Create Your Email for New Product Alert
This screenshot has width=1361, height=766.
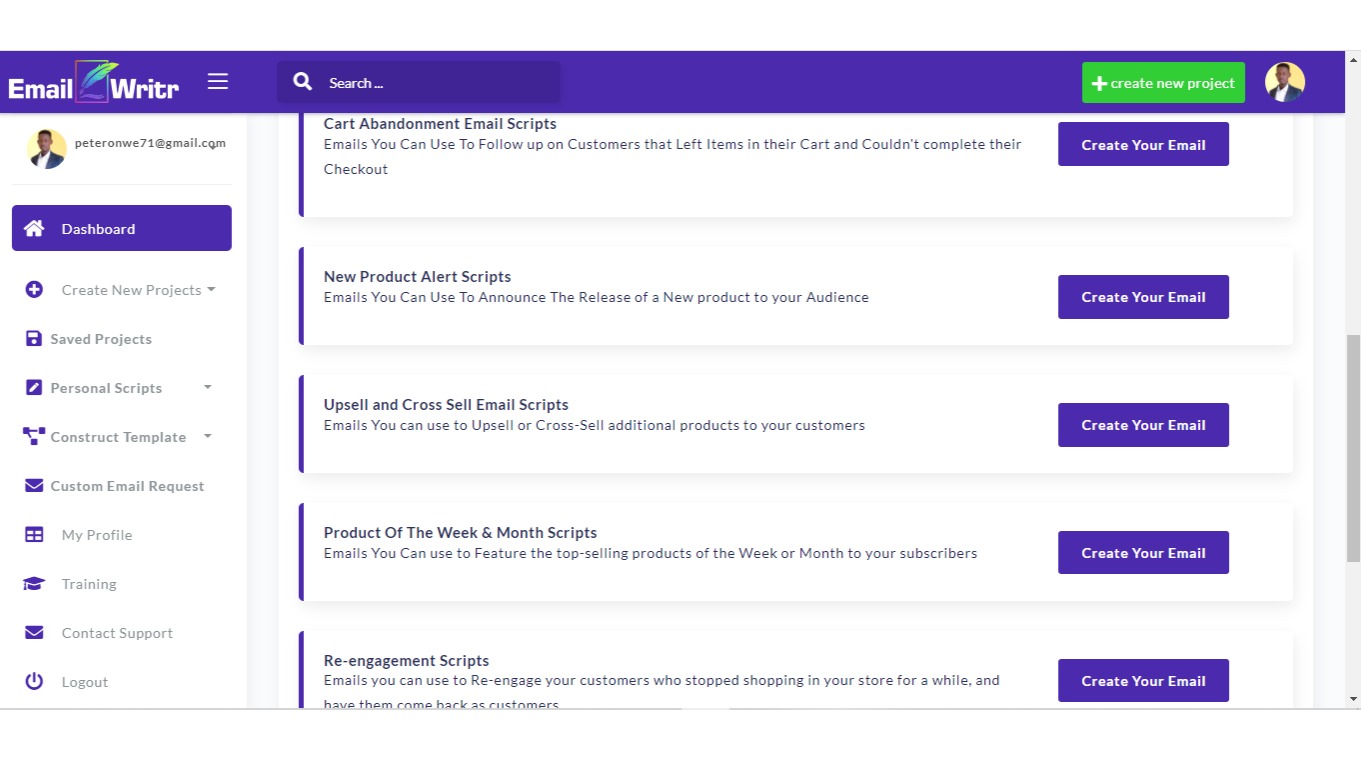pos(1143,297)
